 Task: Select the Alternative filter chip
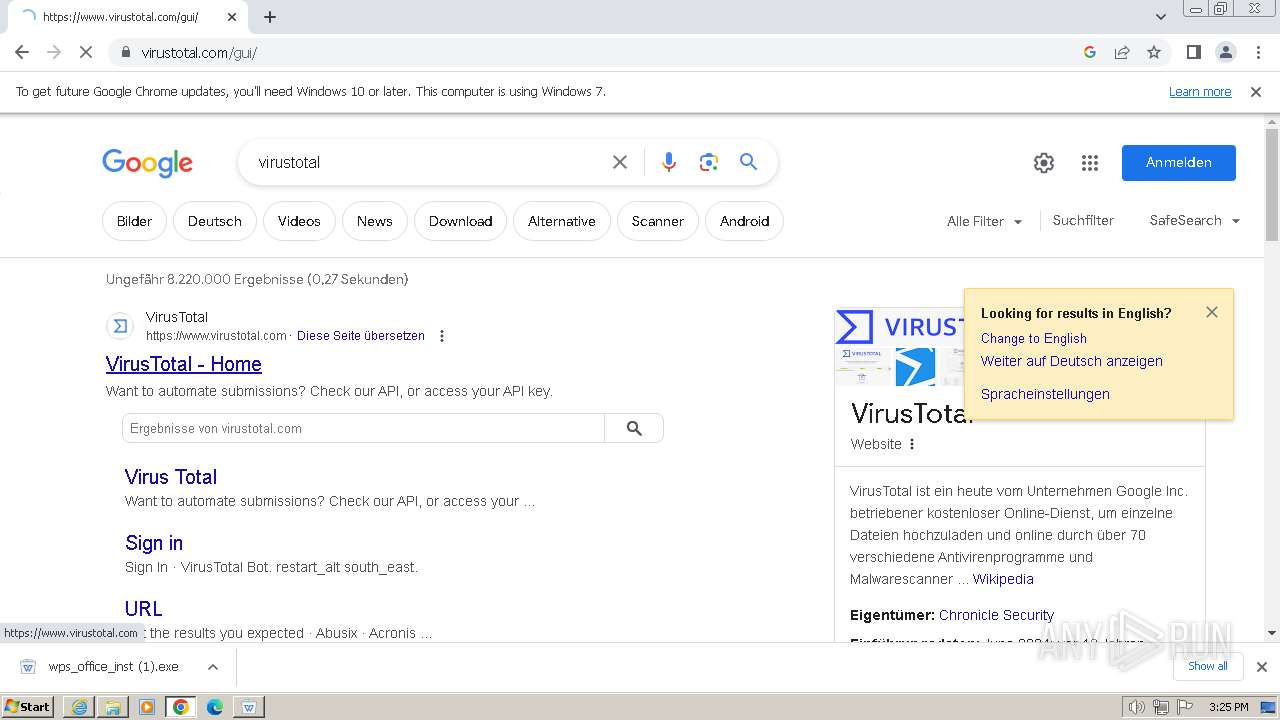[x=562, y=221]
